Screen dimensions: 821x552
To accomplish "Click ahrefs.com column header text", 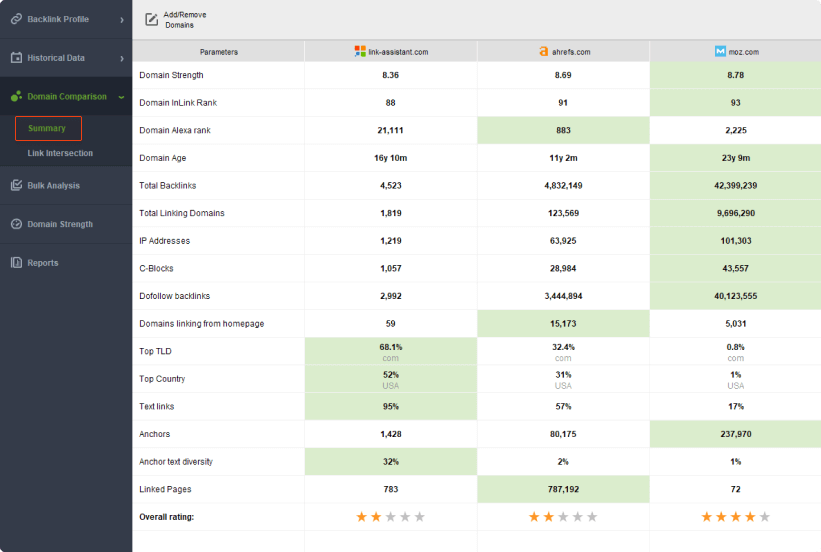I will click(x=571, y=52).
